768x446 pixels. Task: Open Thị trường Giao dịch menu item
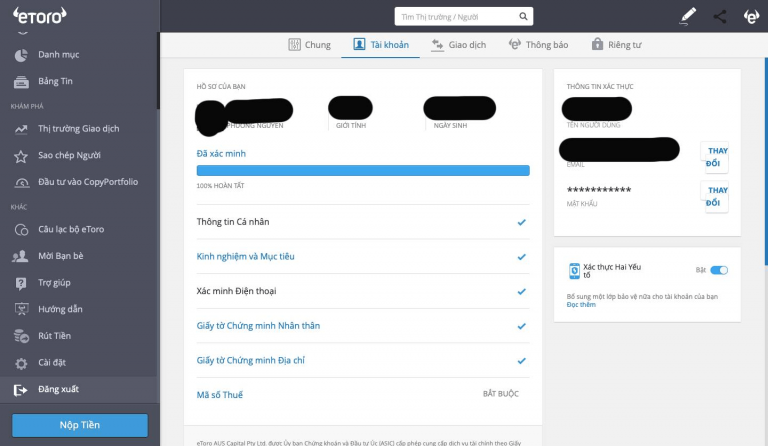[x=78, y=129]
